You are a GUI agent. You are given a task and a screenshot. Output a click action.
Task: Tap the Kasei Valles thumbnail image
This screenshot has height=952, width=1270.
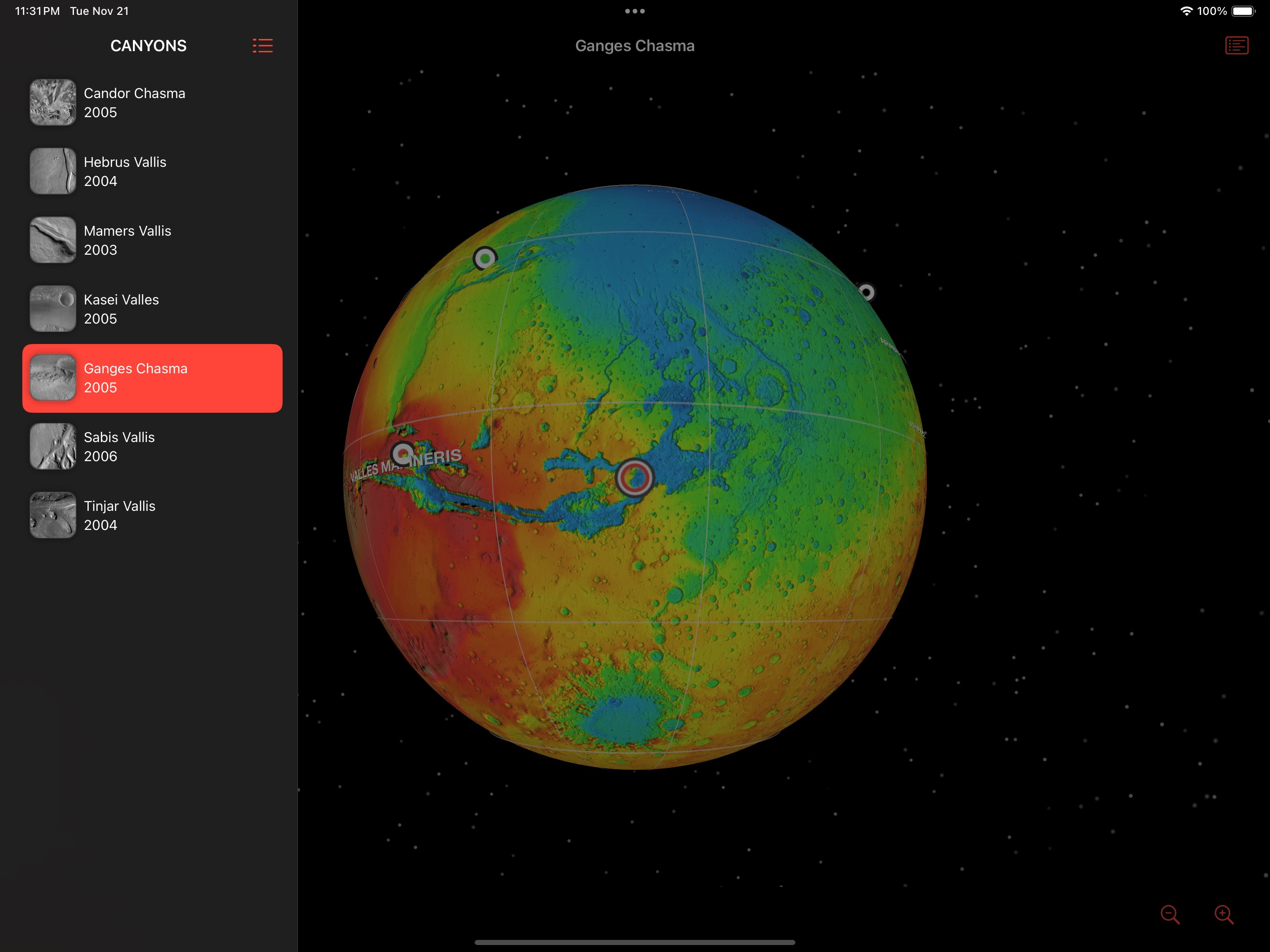click(x=53, y=309)
